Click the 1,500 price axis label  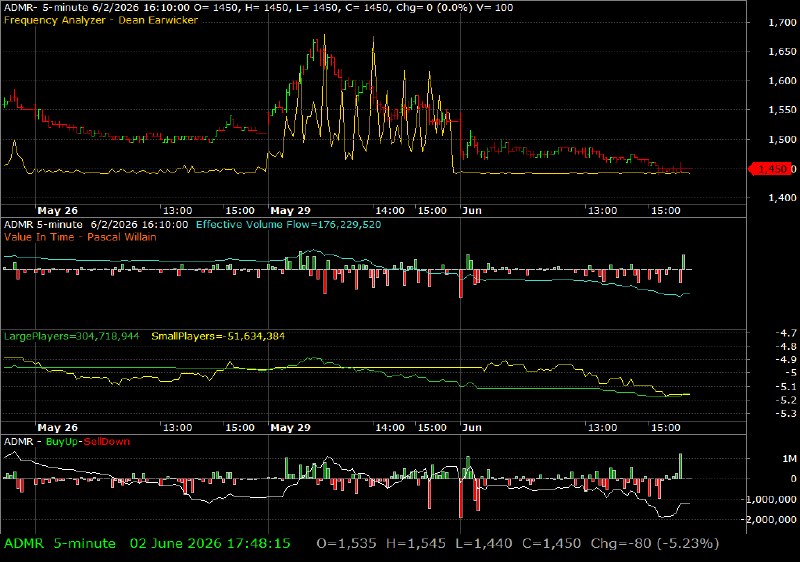(782, 139)
